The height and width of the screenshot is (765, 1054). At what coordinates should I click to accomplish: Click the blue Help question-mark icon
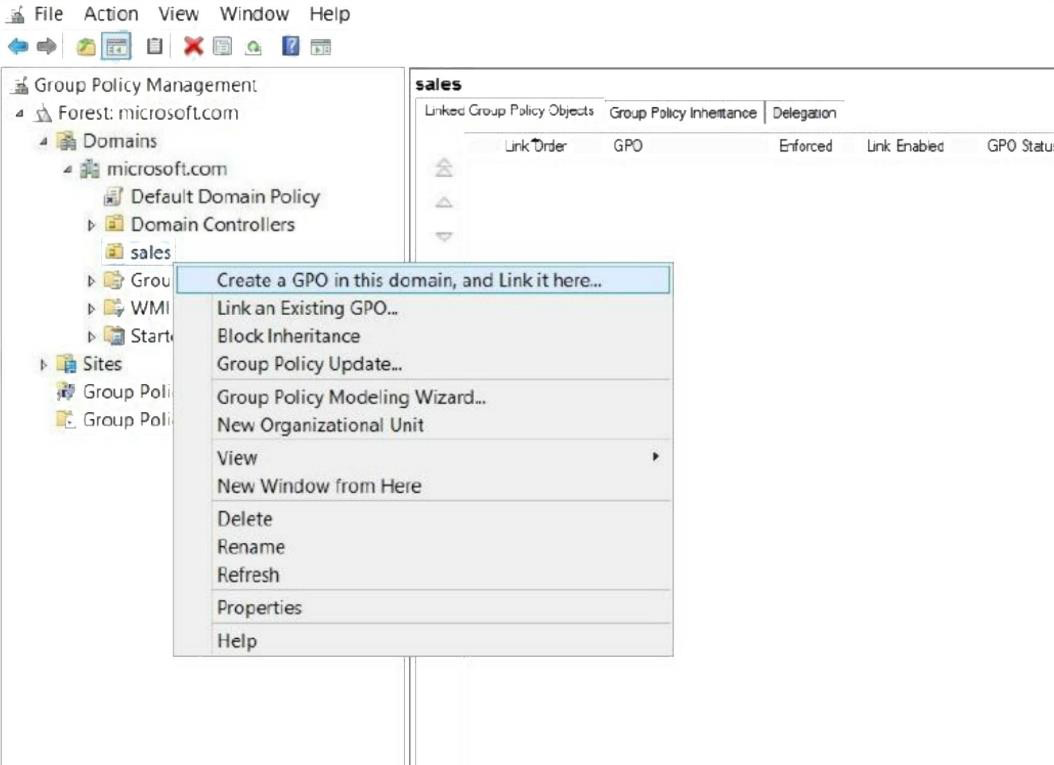290,46
